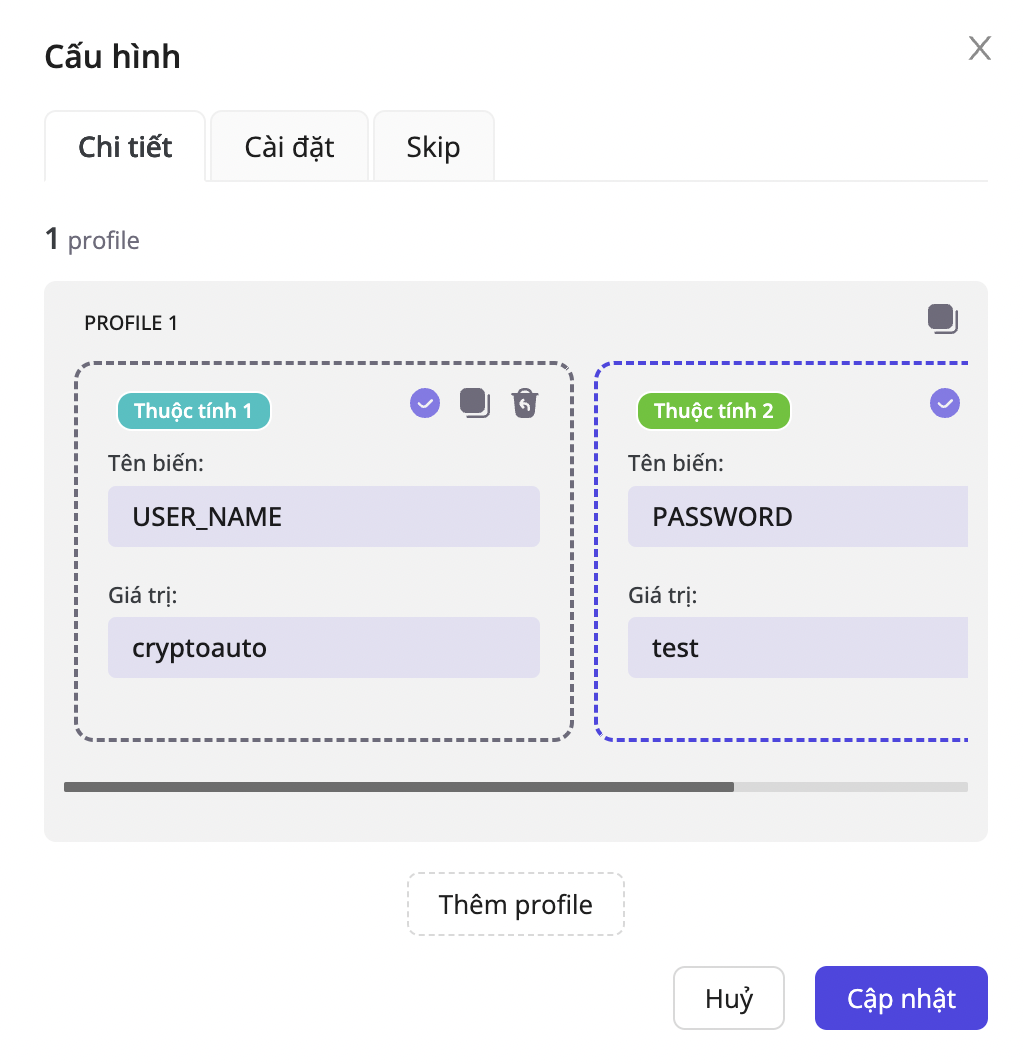Toggle the checkmark on Thuộc tính 2
The image size is (1024, 1064).
pyautogui.click(x=944, y=403)
